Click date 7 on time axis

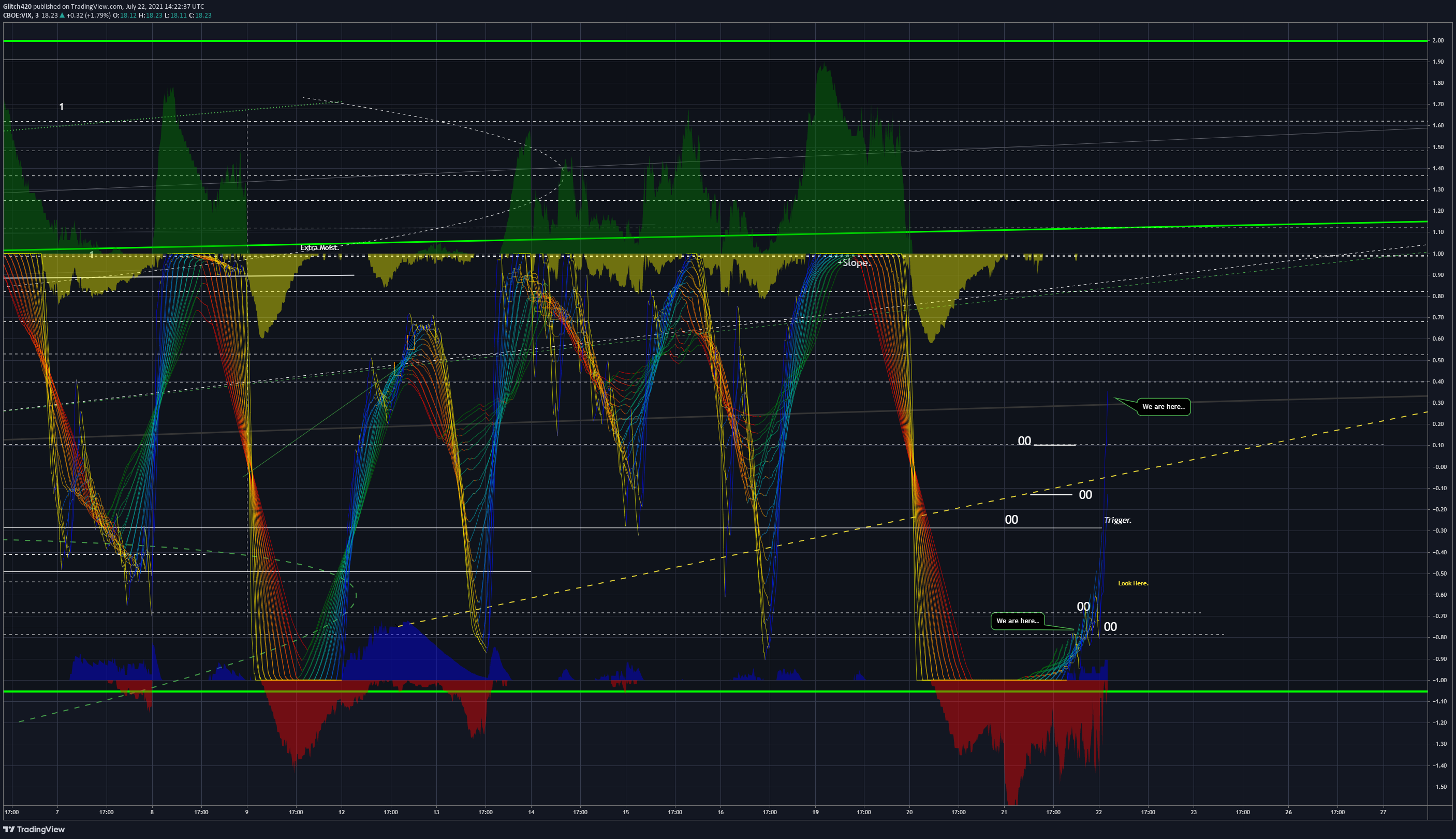(x=57, y=812)
